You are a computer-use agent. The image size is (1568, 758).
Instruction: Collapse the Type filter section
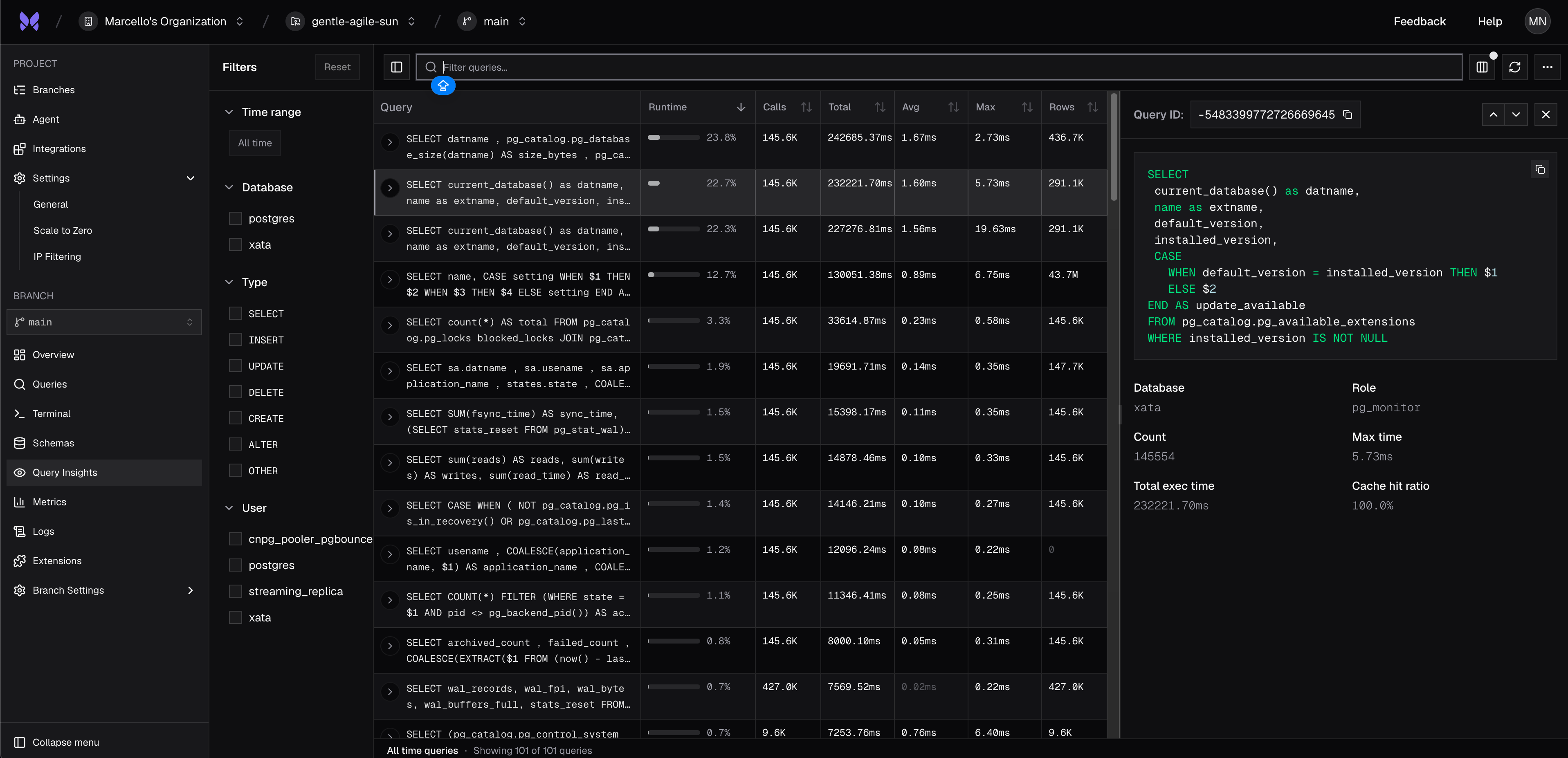[229, 282]
